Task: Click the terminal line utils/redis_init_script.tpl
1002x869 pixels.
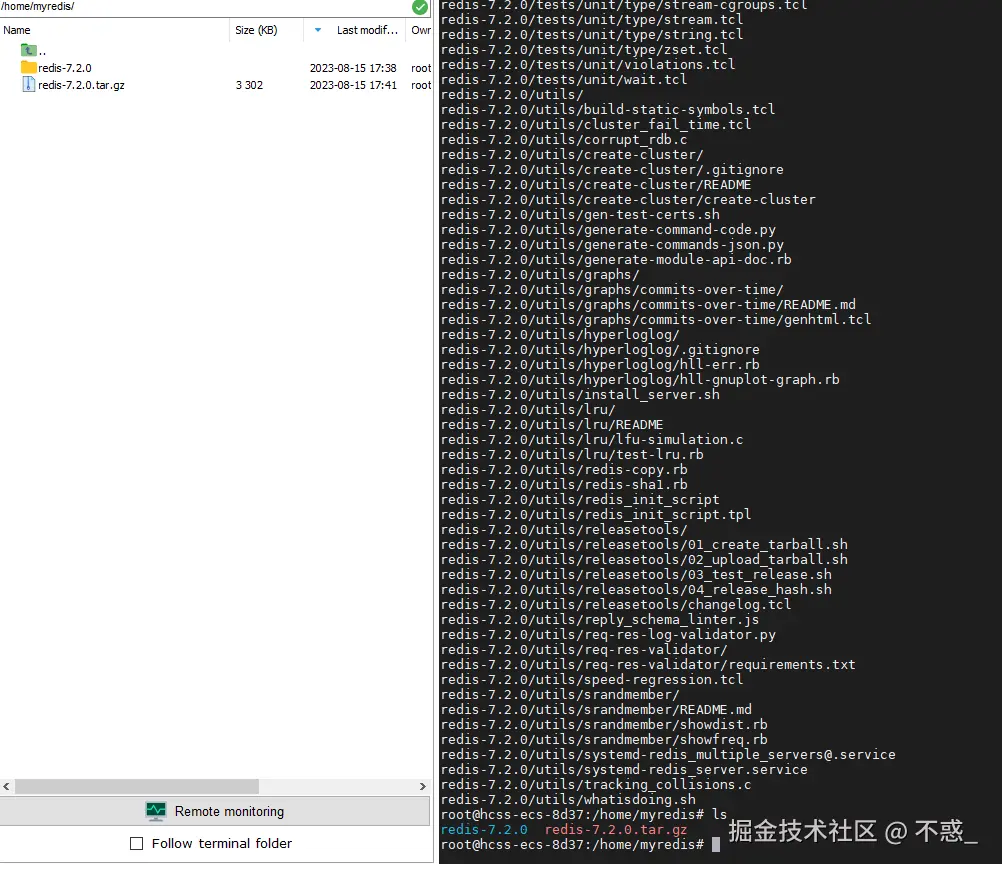Action: pos(596,515)
